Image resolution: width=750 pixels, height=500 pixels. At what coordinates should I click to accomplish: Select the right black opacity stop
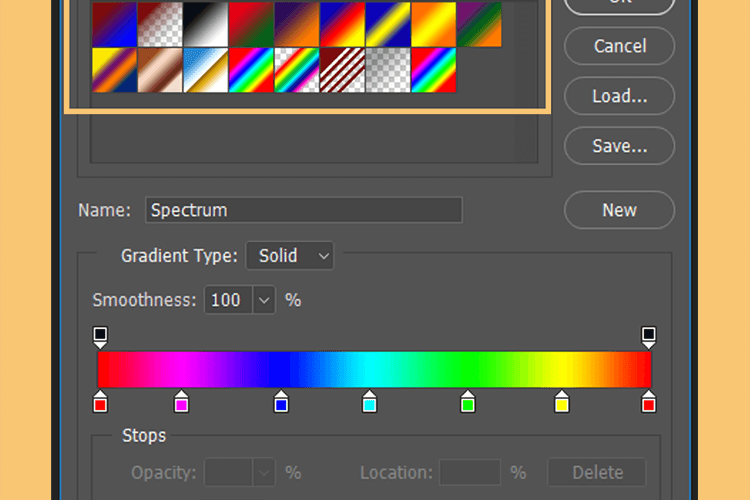click(649, 337)
